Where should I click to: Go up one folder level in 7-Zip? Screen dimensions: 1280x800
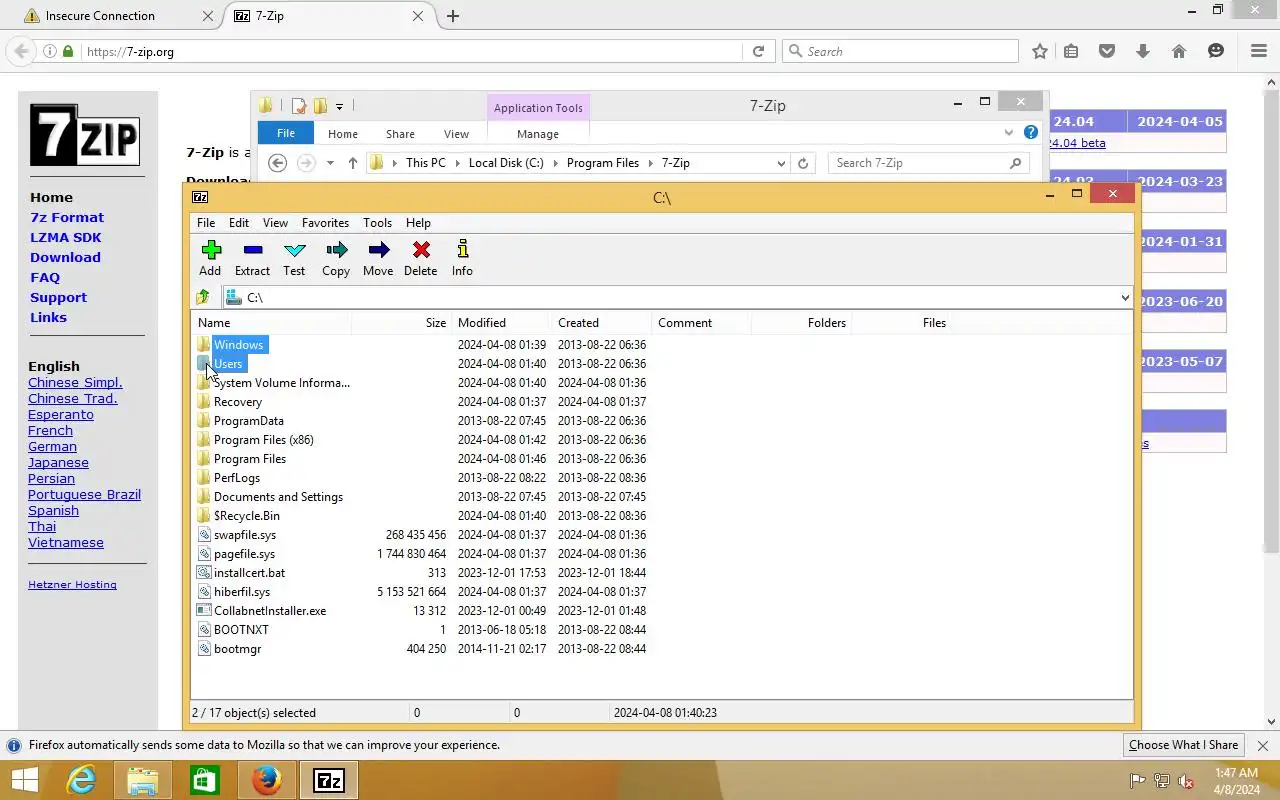coord(204,297)
